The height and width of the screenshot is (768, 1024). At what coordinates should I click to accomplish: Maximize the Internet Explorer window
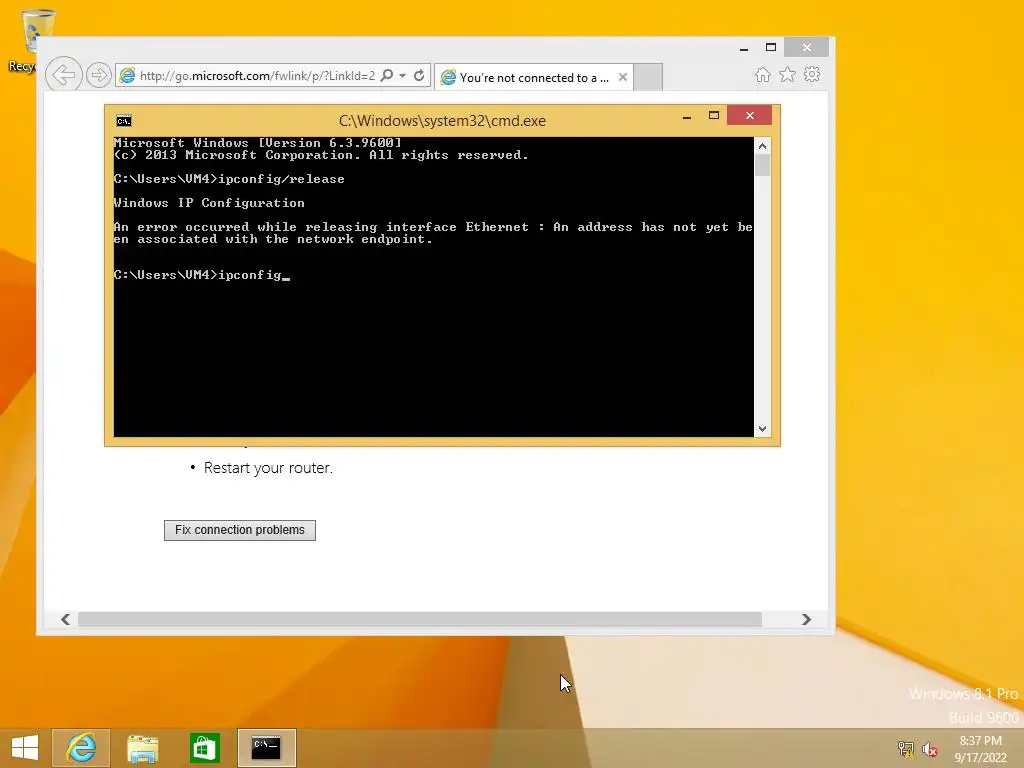click(771, 48)
